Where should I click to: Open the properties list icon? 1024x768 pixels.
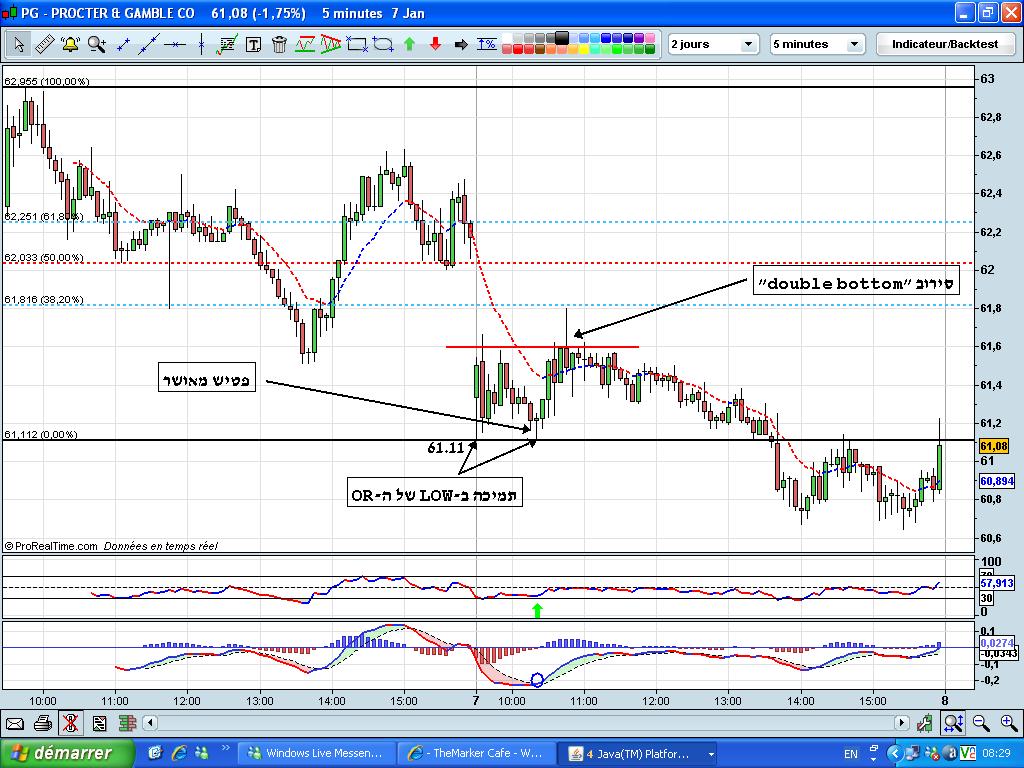[x=100, y=724]
